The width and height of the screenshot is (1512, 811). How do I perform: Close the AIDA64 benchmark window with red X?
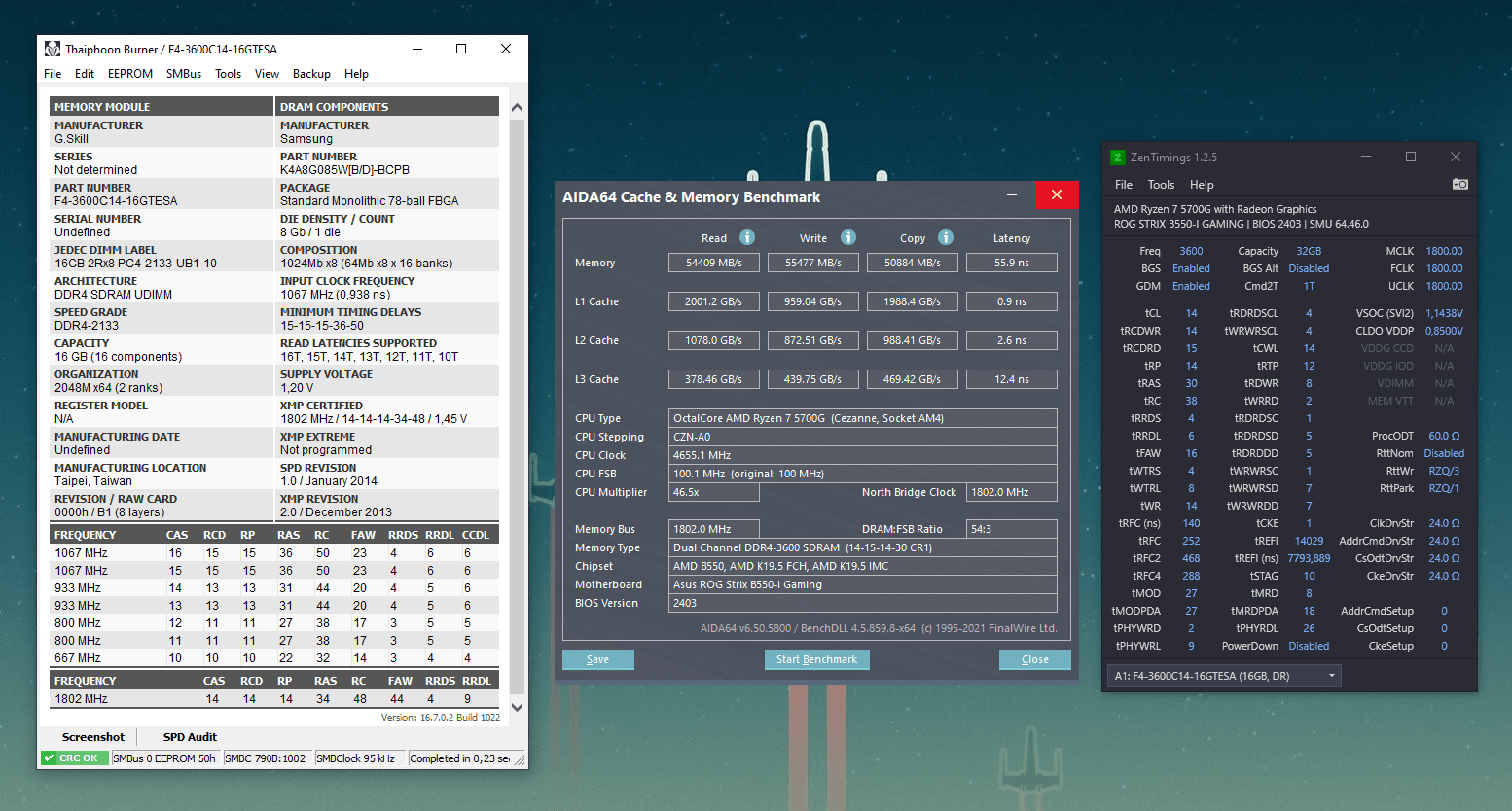pyautogui.click(x=1057, y=195)
